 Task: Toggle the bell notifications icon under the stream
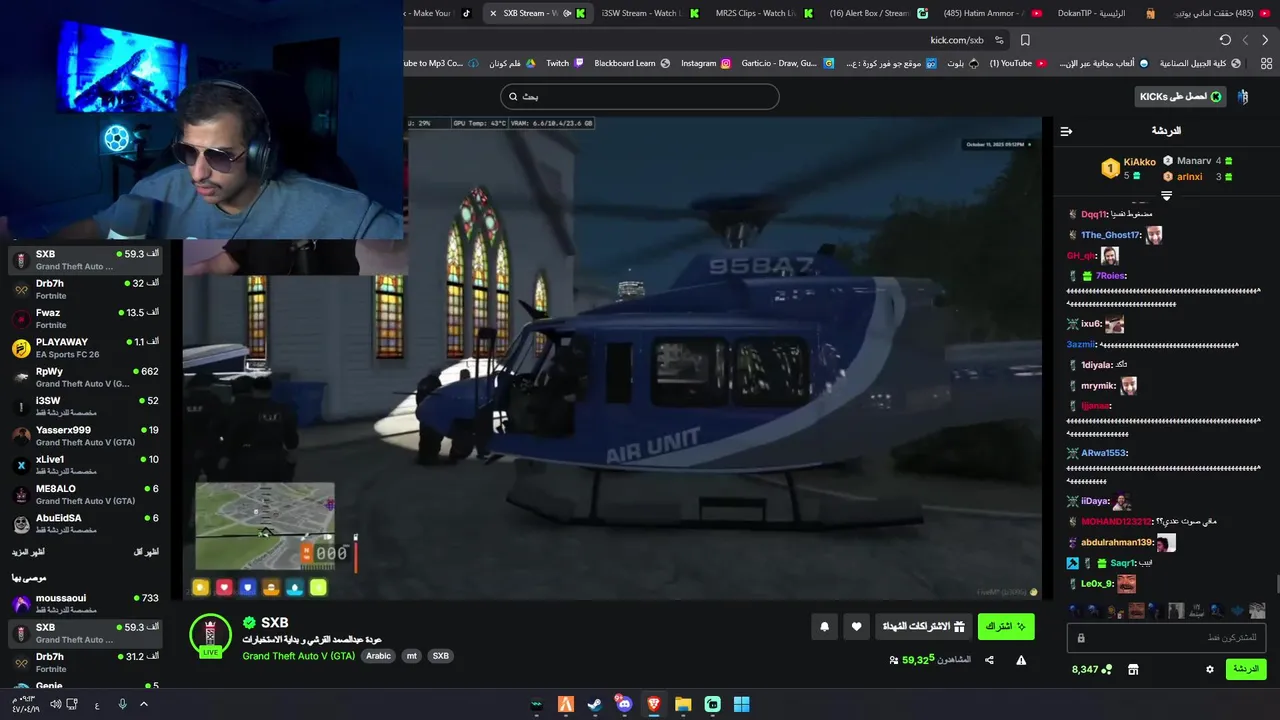tap(824, 627)
